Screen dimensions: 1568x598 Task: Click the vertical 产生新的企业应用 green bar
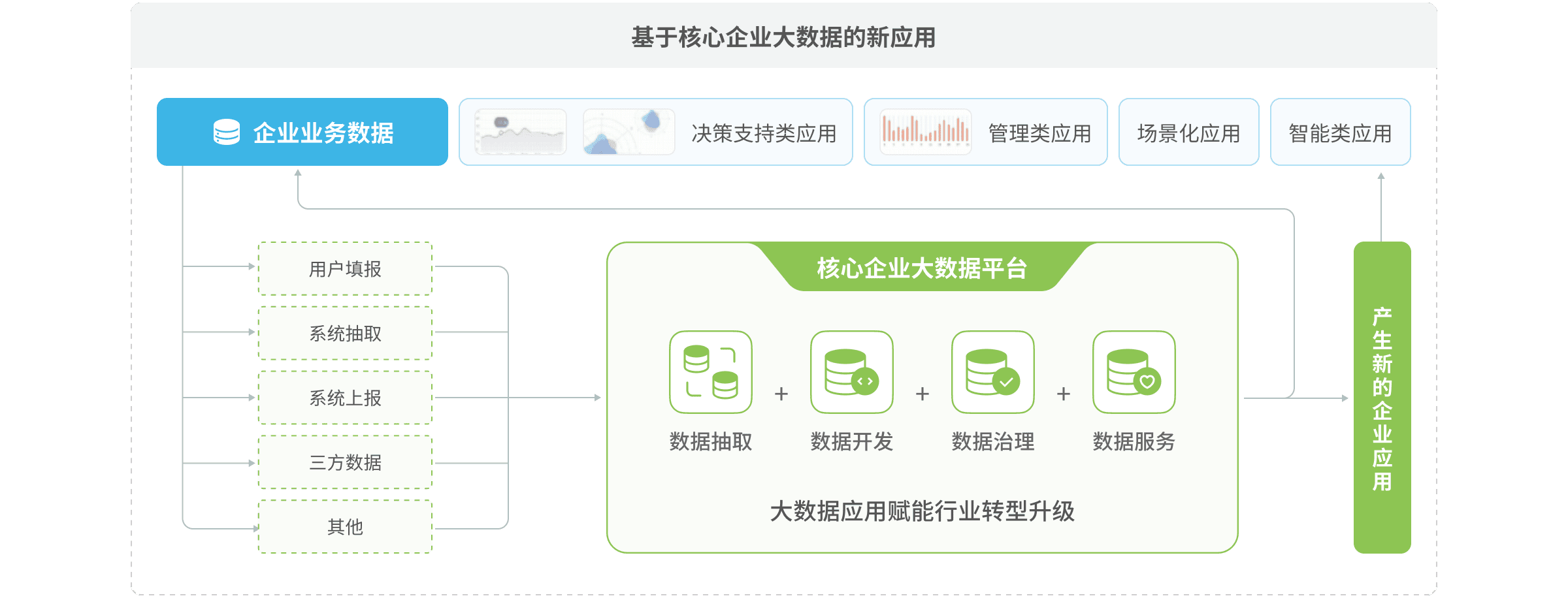[1382, 398]
